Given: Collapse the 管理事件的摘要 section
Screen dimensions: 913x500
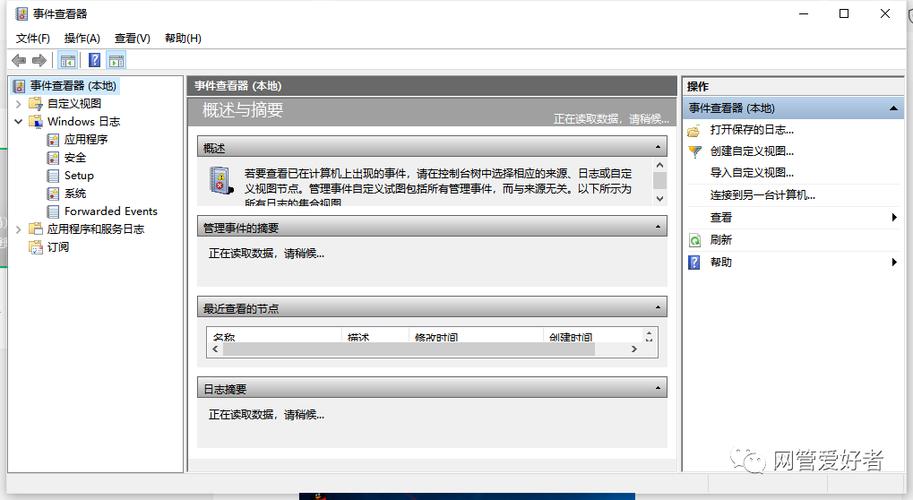Looking at the screenshot, I should click(x=658, y=228).
